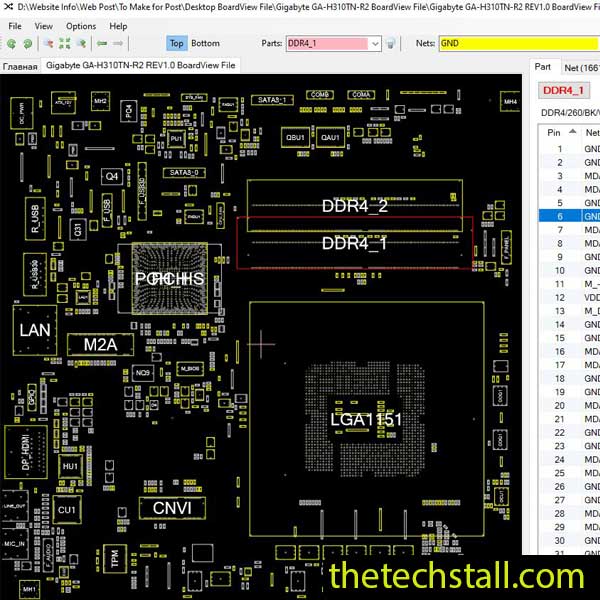Select the PQ4 component on the board
Screen dimensions: 600x600
129,111
